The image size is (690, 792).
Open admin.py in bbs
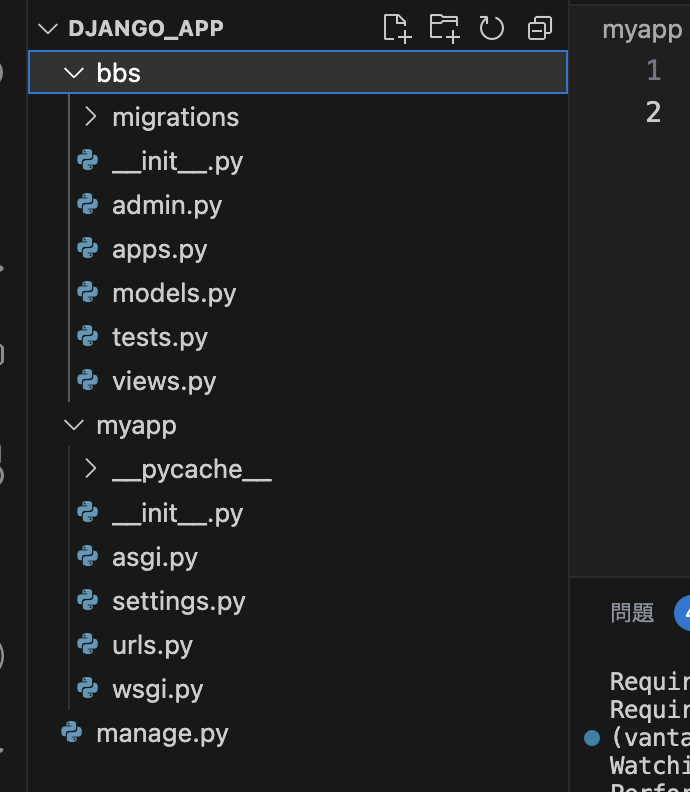click(167, 206)
